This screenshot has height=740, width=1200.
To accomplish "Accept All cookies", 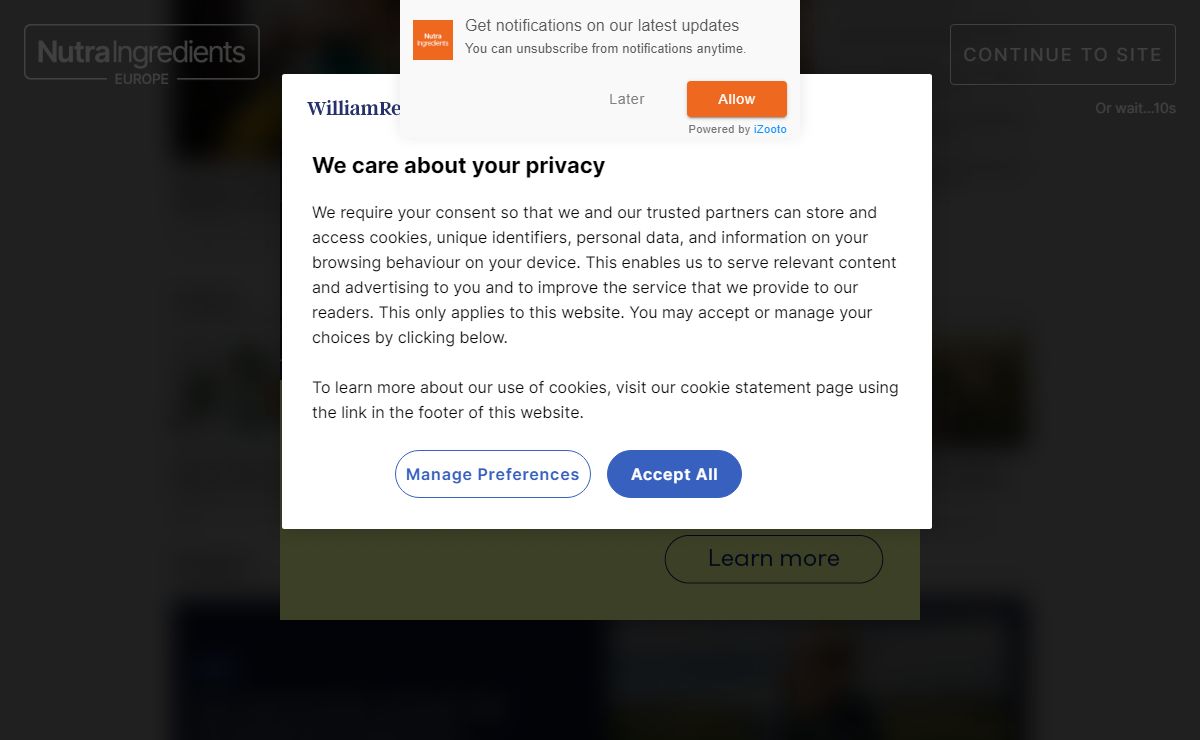I will click(674, 474).
